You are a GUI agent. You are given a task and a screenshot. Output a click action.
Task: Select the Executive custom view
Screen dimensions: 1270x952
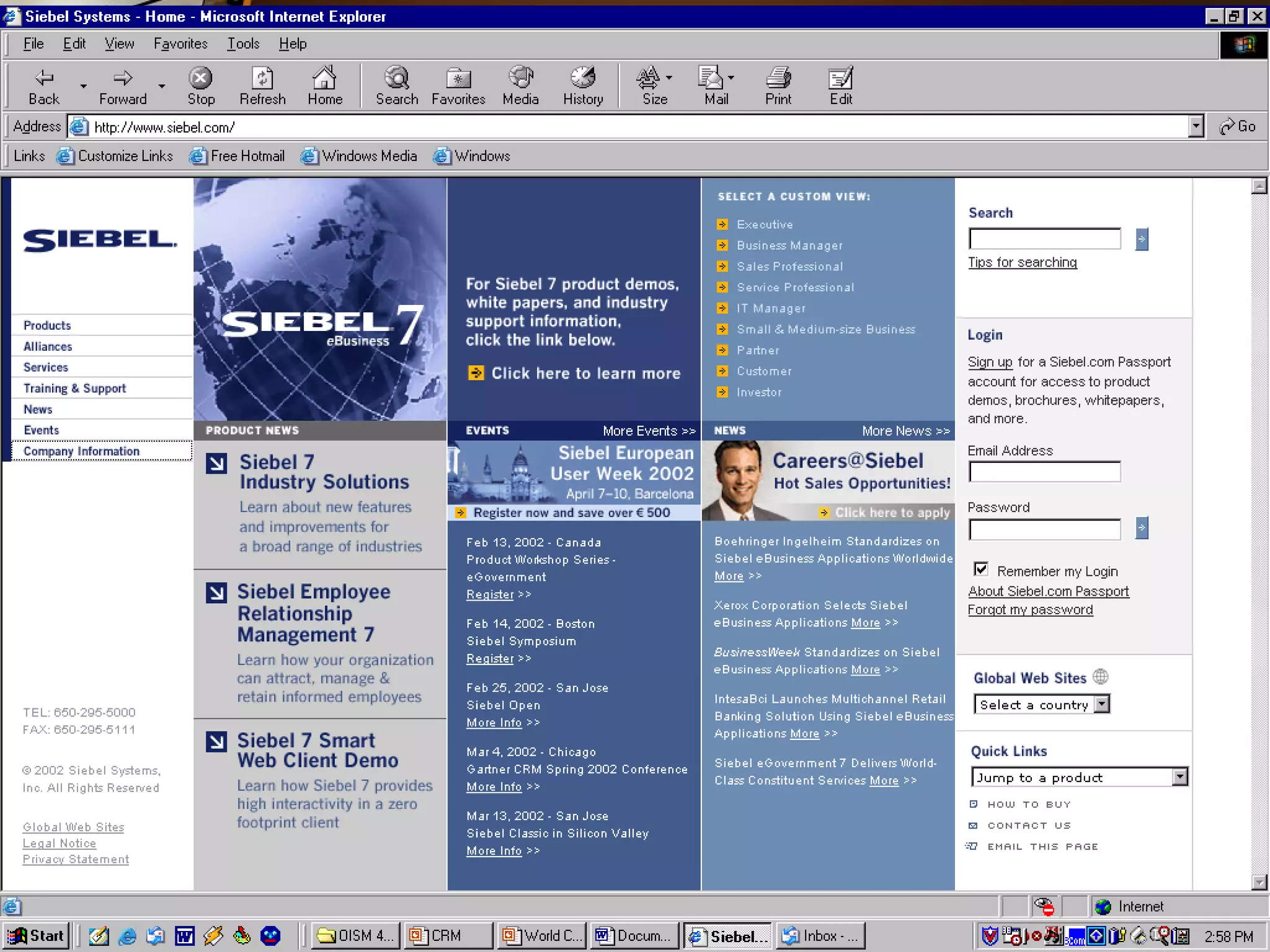click(x=765, y=224)
